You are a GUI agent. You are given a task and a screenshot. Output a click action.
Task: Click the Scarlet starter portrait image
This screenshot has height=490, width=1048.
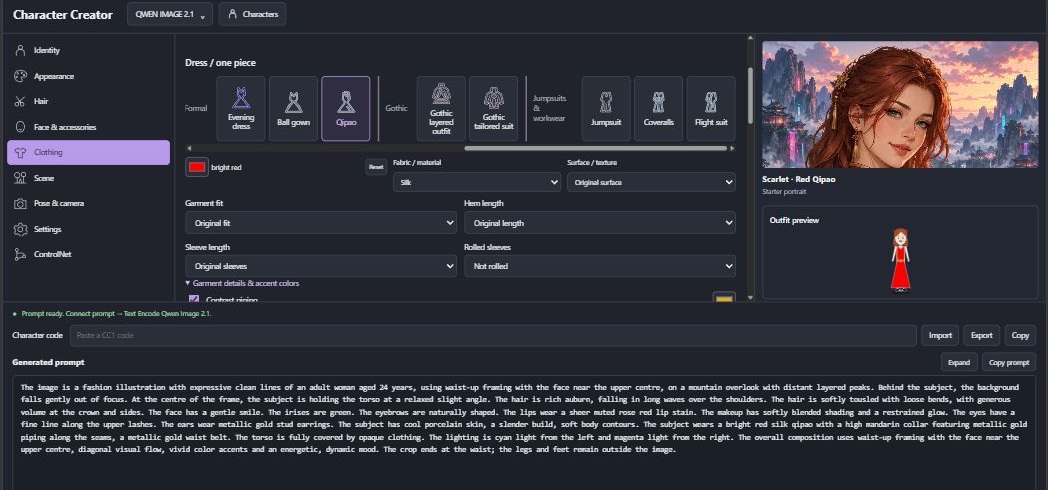pos(900,104)
